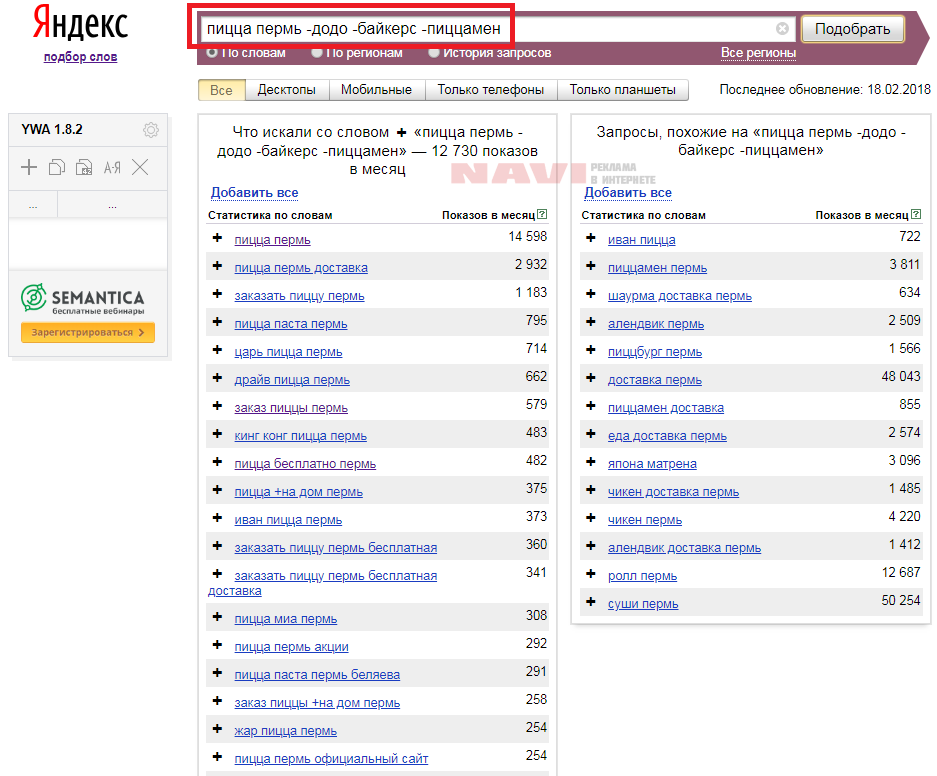Click the Яндекс logo
This screenshot has width=937, height=776.
pos(80,23)
